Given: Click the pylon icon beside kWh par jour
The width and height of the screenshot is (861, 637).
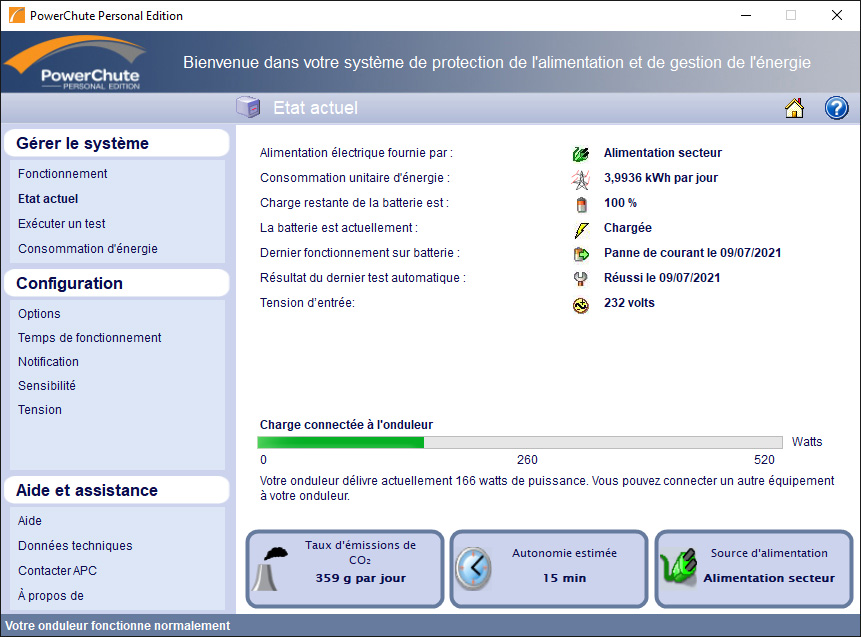Looking at the screenshot, I should point(580,178).
